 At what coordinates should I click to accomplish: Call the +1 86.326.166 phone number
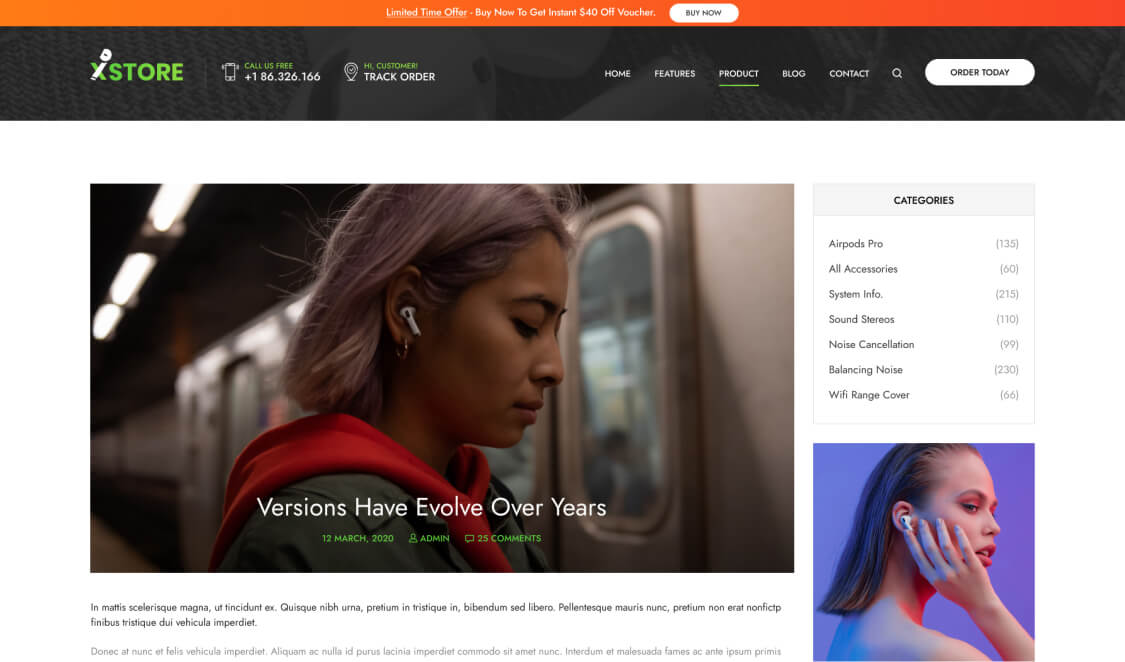point(282,77)
